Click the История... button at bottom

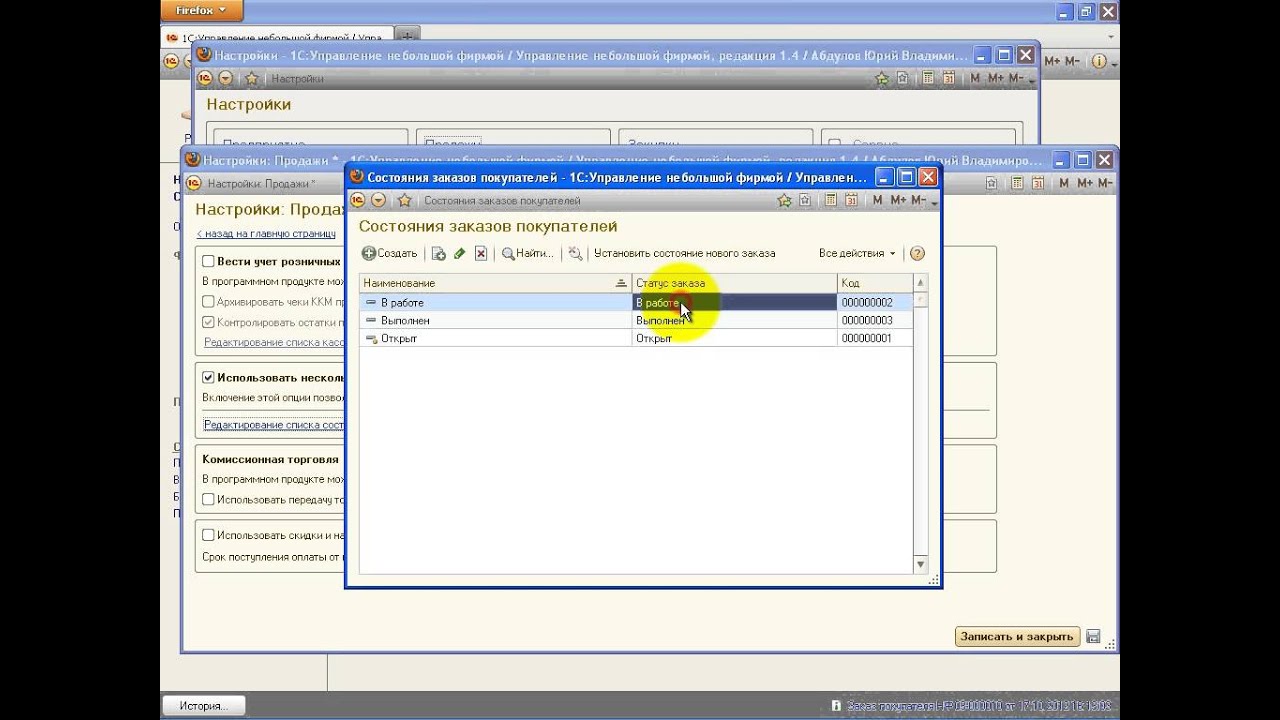(x=203, y=706)
